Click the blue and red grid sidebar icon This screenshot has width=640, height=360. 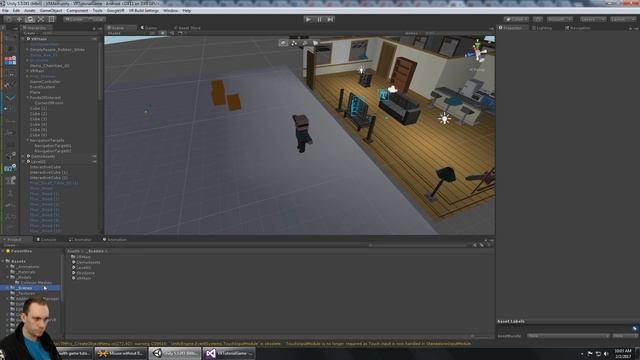[10, 61]
